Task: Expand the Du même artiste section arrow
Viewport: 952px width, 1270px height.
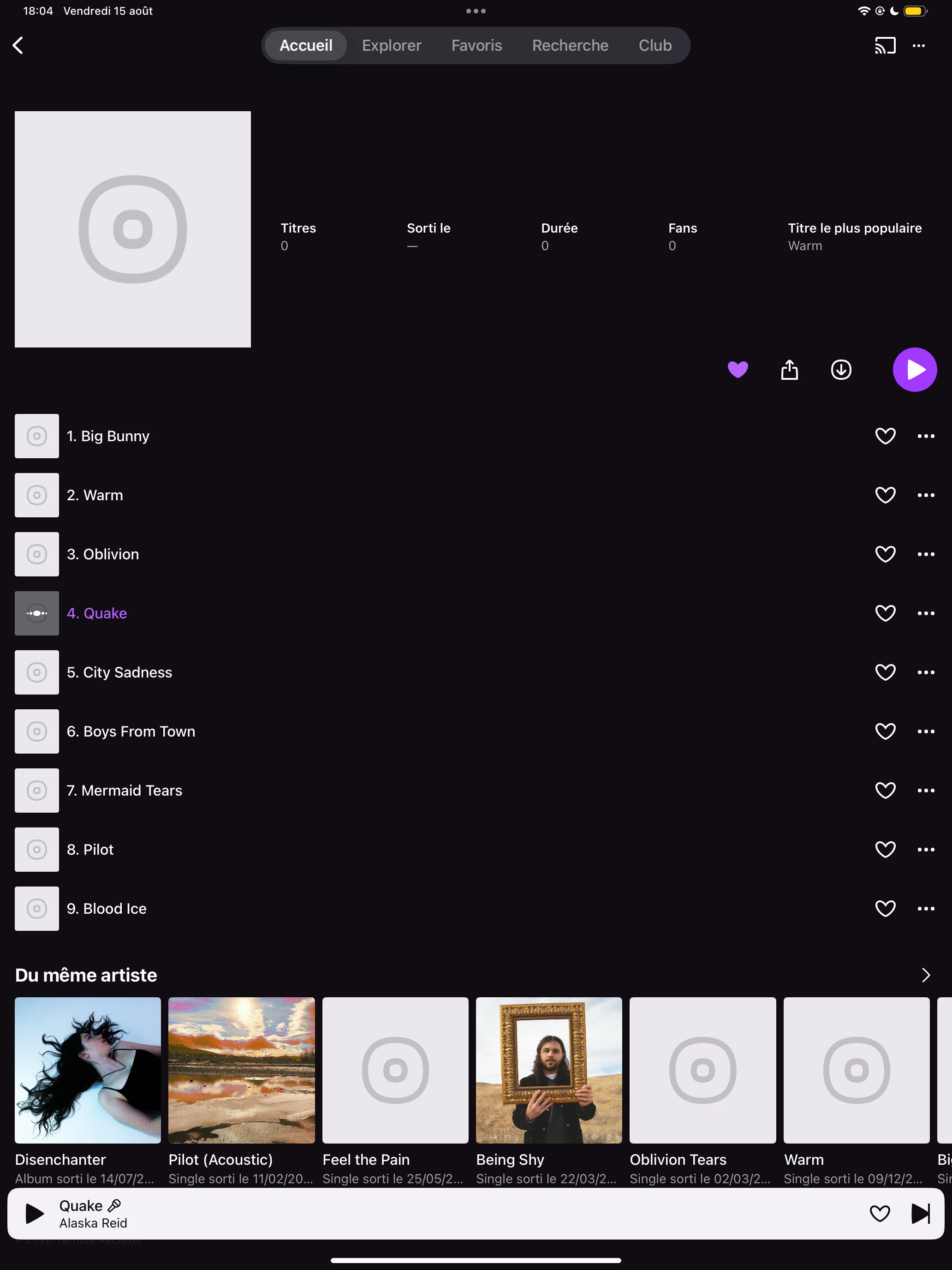Action: 925,975
